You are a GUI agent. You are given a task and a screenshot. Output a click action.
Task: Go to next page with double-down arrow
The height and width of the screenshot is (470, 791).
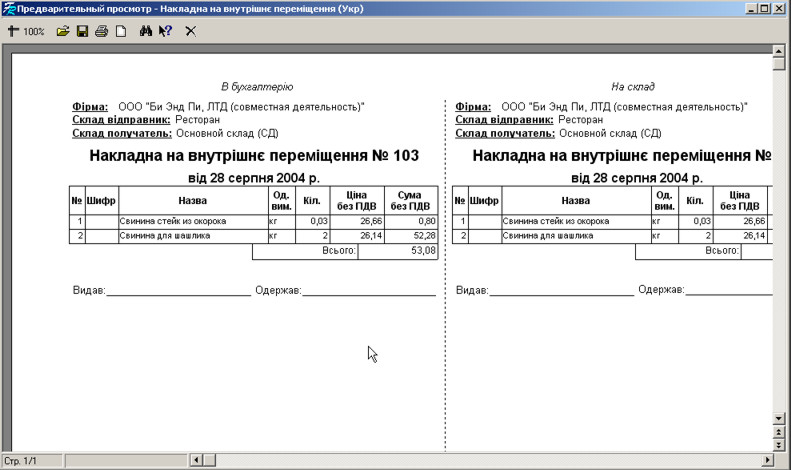[x=779, y=444]
